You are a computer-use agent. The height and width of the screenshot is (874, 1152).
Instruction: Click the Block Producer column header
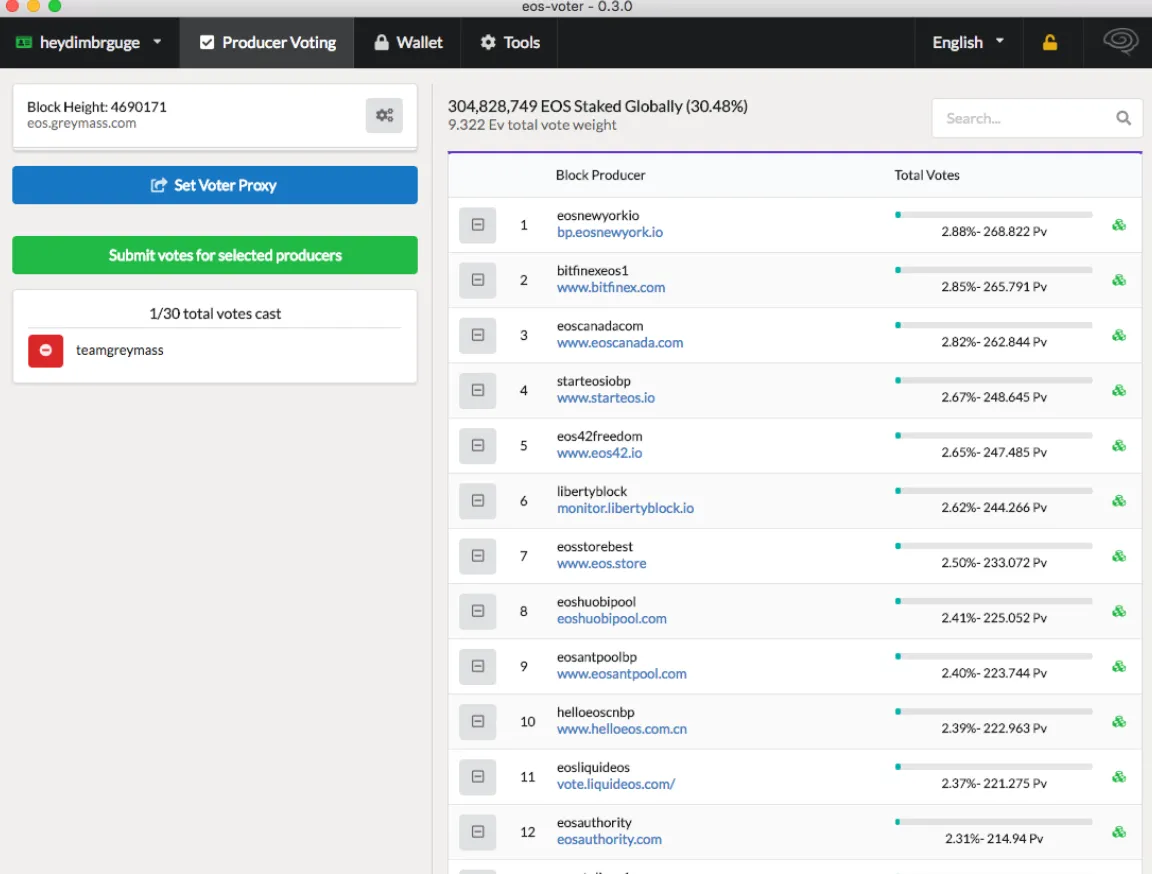600,175
